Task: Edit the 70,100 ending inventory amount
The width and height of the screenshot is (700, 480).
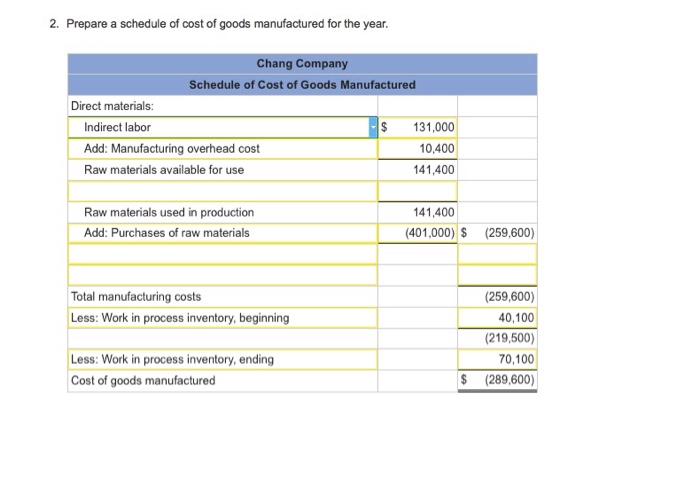Action: [x=498, y=359]
